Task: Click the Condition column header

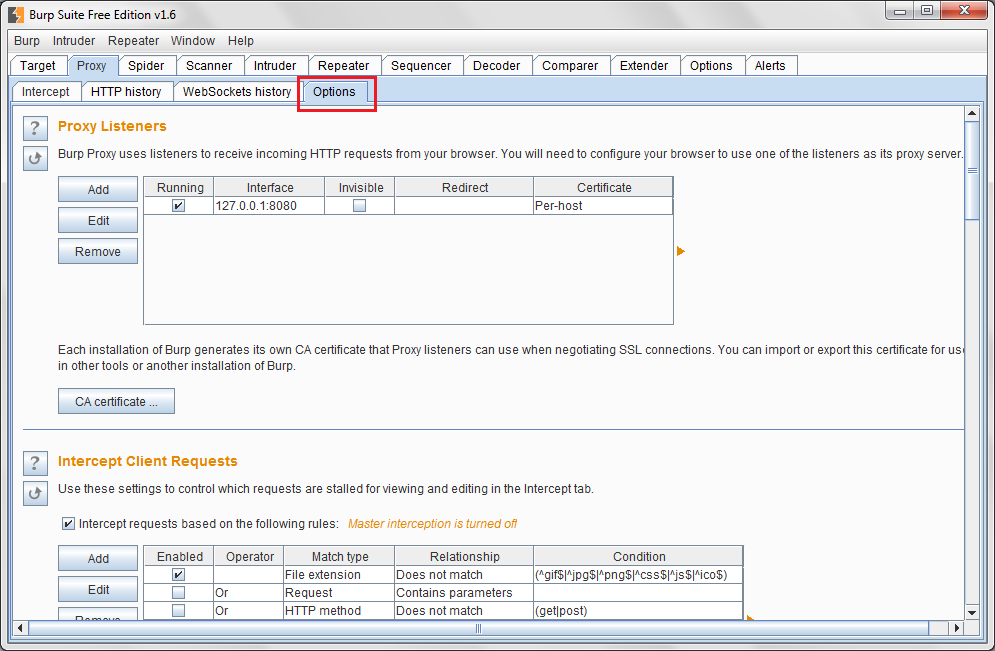Action: (x=638, y=556)
